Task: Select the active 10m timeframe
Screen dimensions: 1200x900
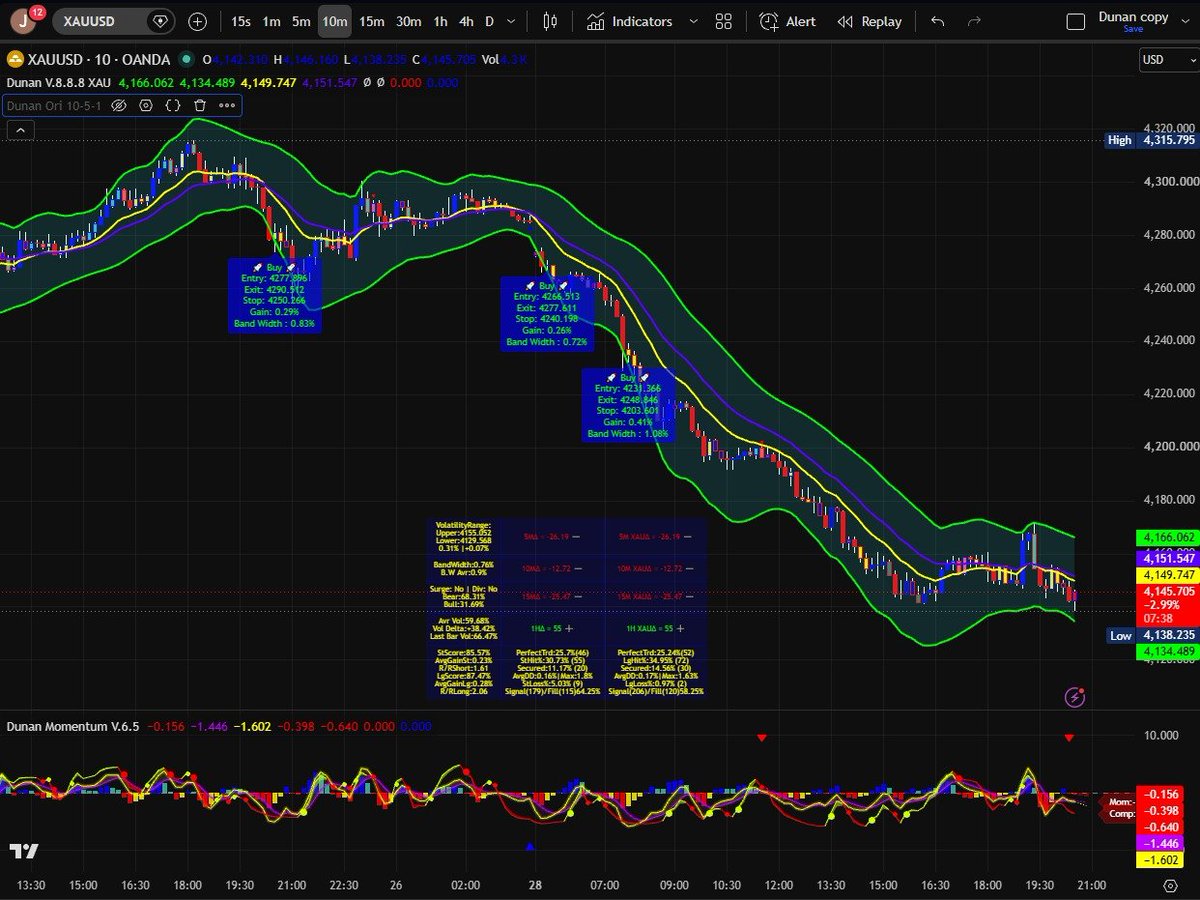Action: click(335, 21)
